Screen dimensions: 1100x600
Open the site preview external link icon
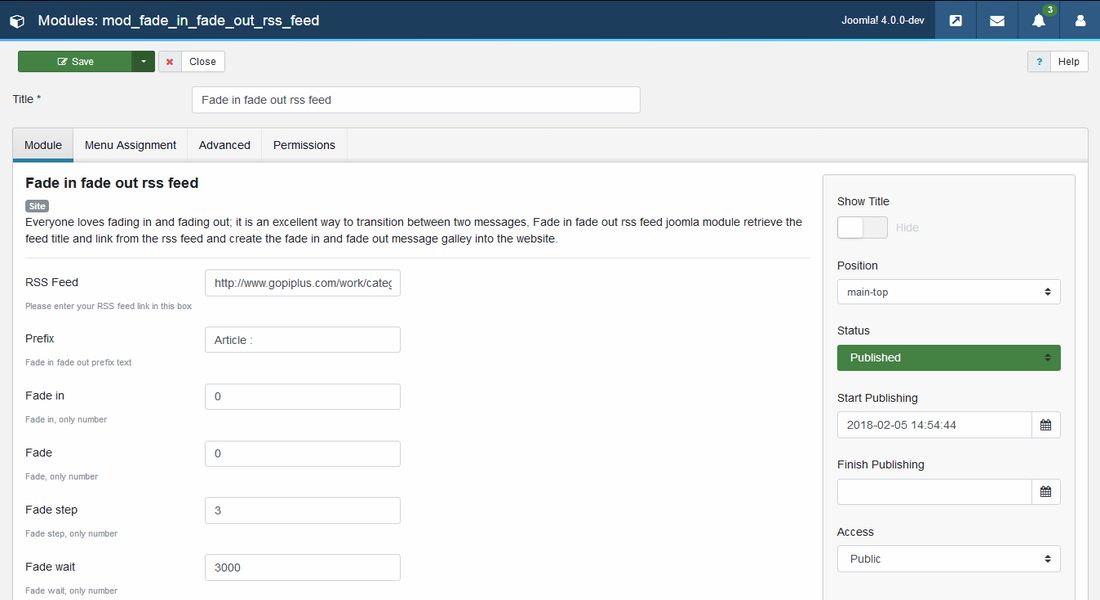click(x=955, y=20)
